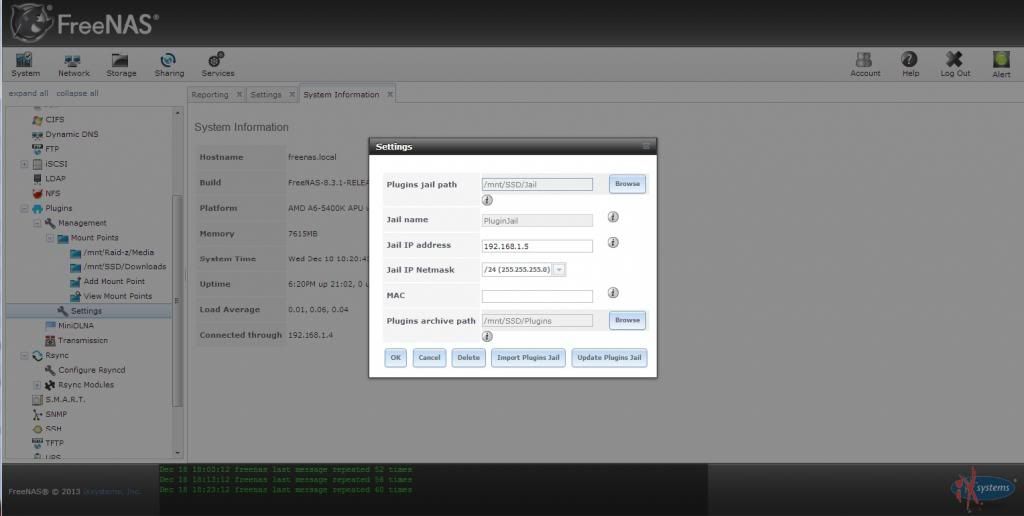Click the MAC input field

coord(537,297)
